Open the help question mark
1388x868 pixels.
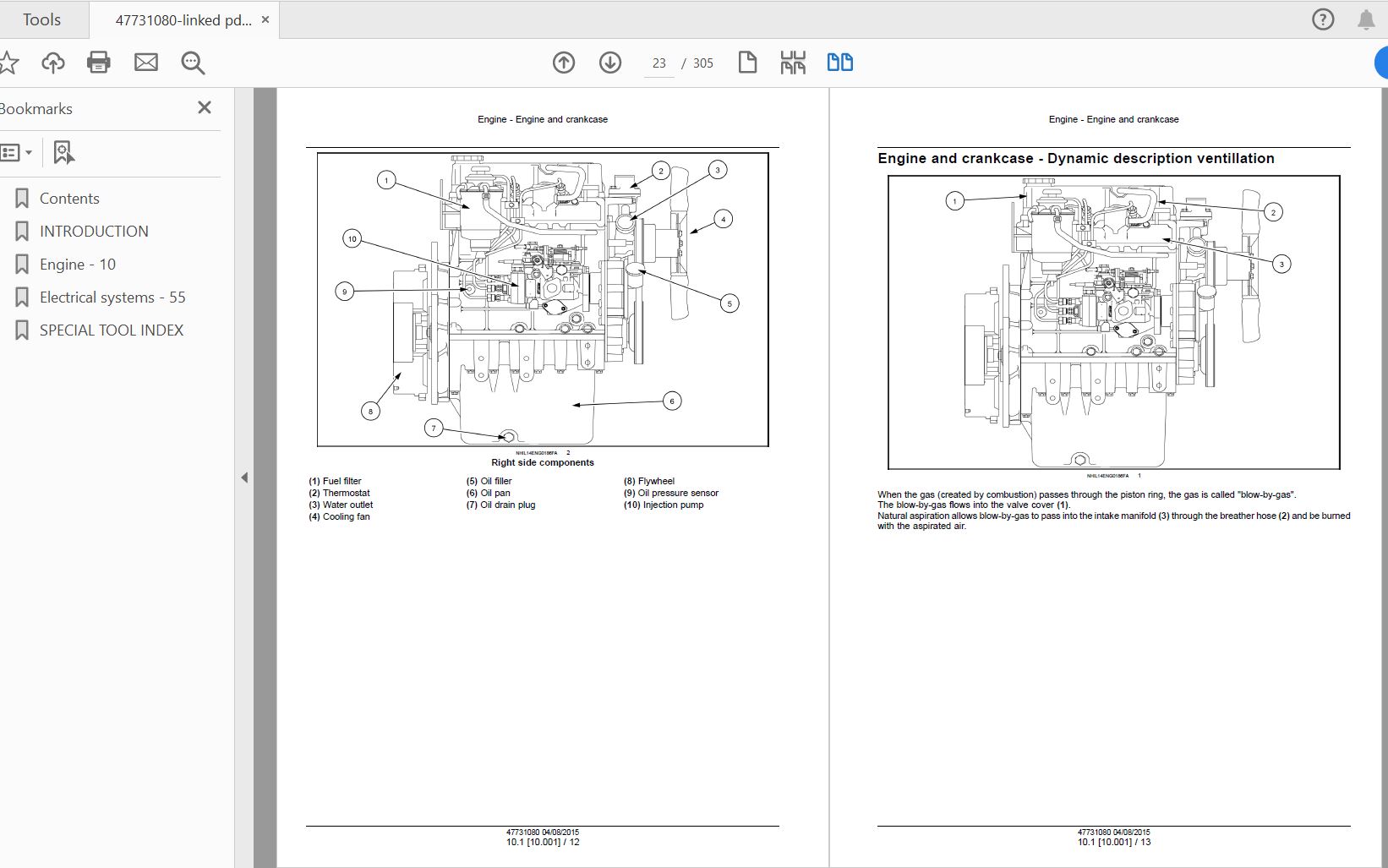1323,19
